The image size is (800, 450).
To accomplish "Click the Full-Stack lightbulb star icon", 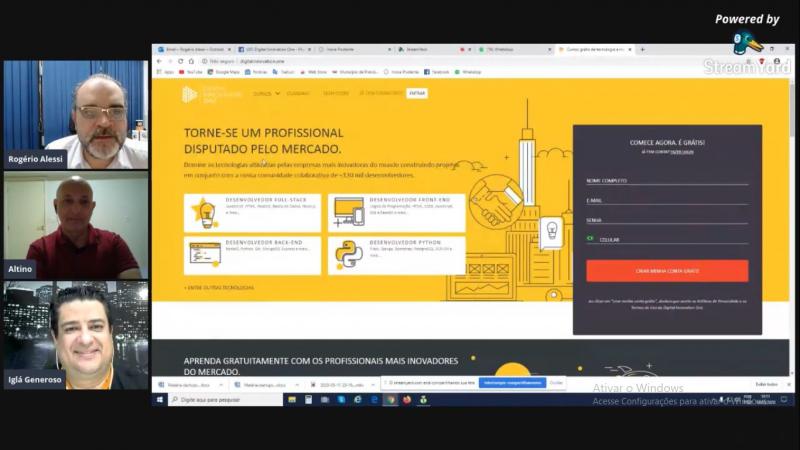I will (x=205, y=213).
